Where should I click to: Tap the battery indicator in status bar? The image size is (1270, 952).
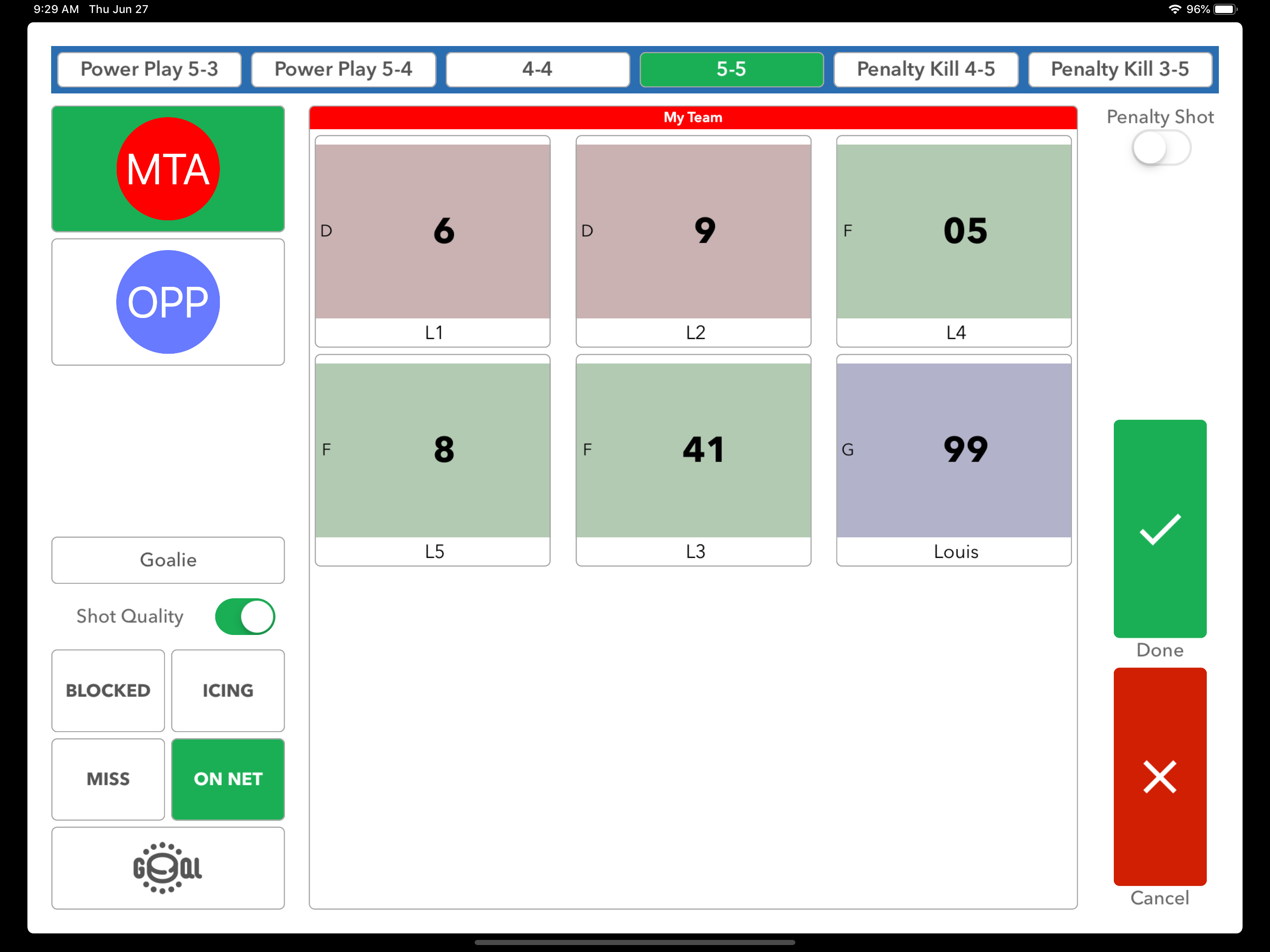[1225, 9]
